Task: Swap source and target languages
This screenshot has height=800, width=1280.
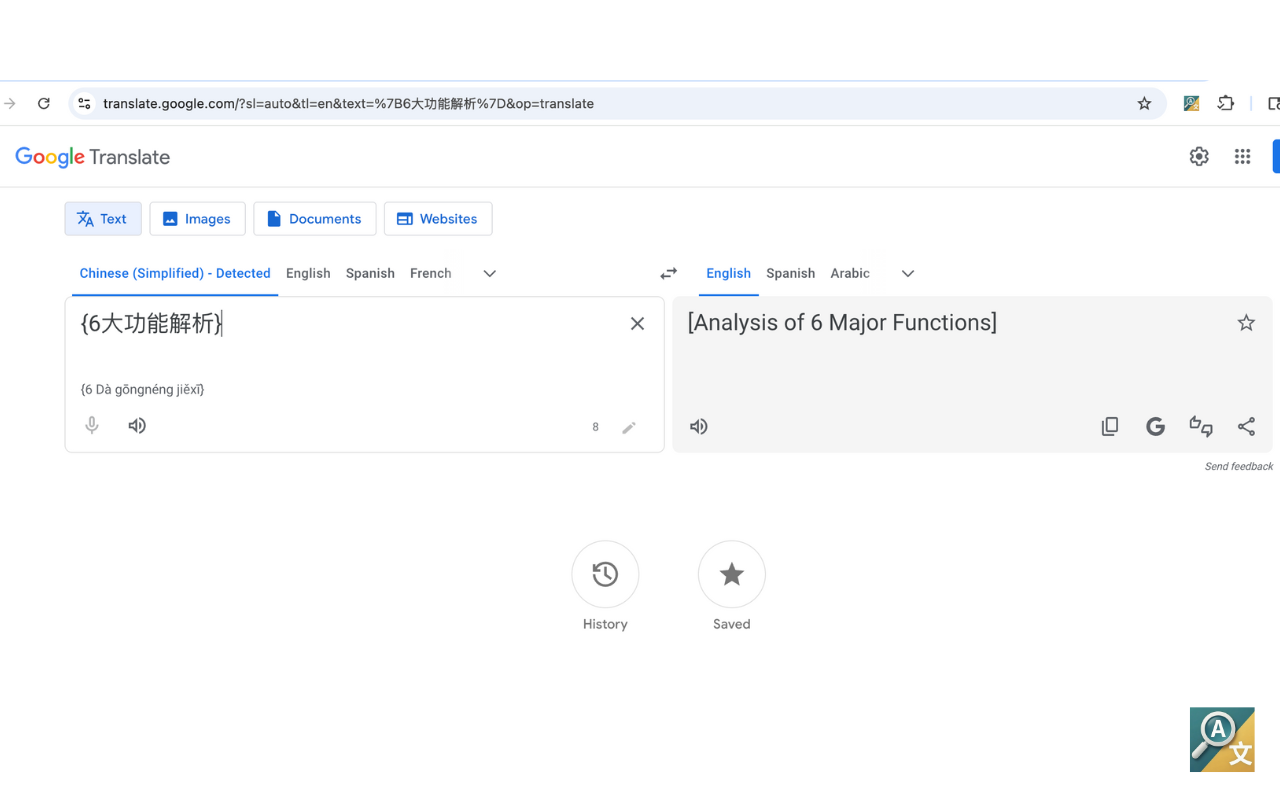Action: pos(668,272)
